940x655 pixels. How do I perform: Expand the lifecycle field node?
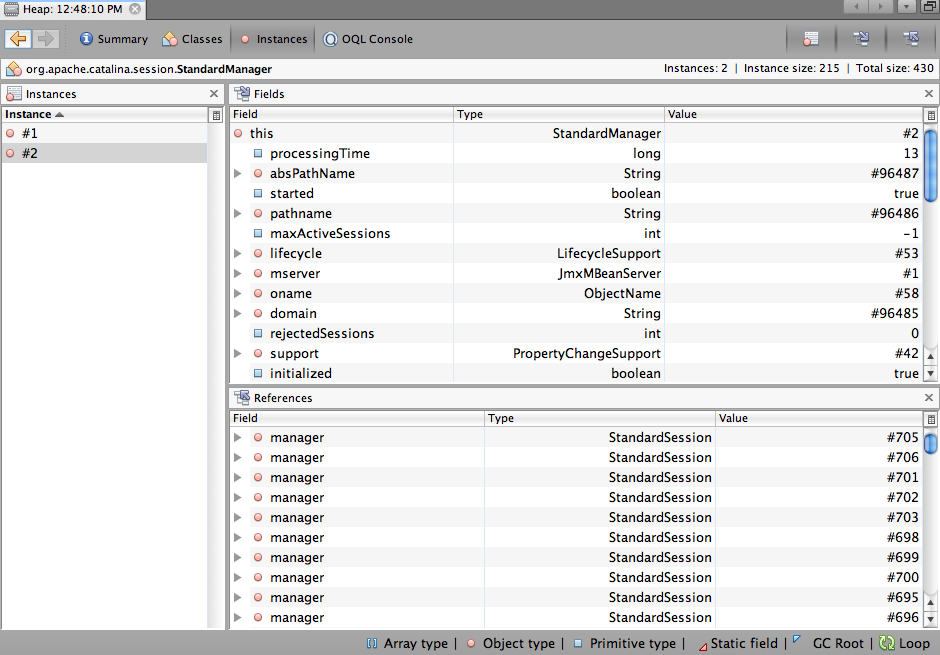pos(238,254)
